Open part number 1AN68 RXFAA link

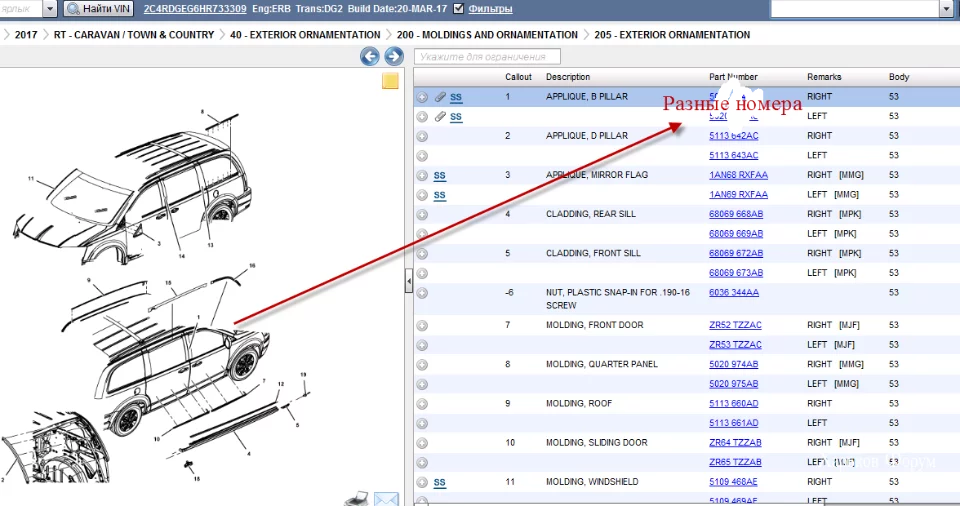point(738,175)
